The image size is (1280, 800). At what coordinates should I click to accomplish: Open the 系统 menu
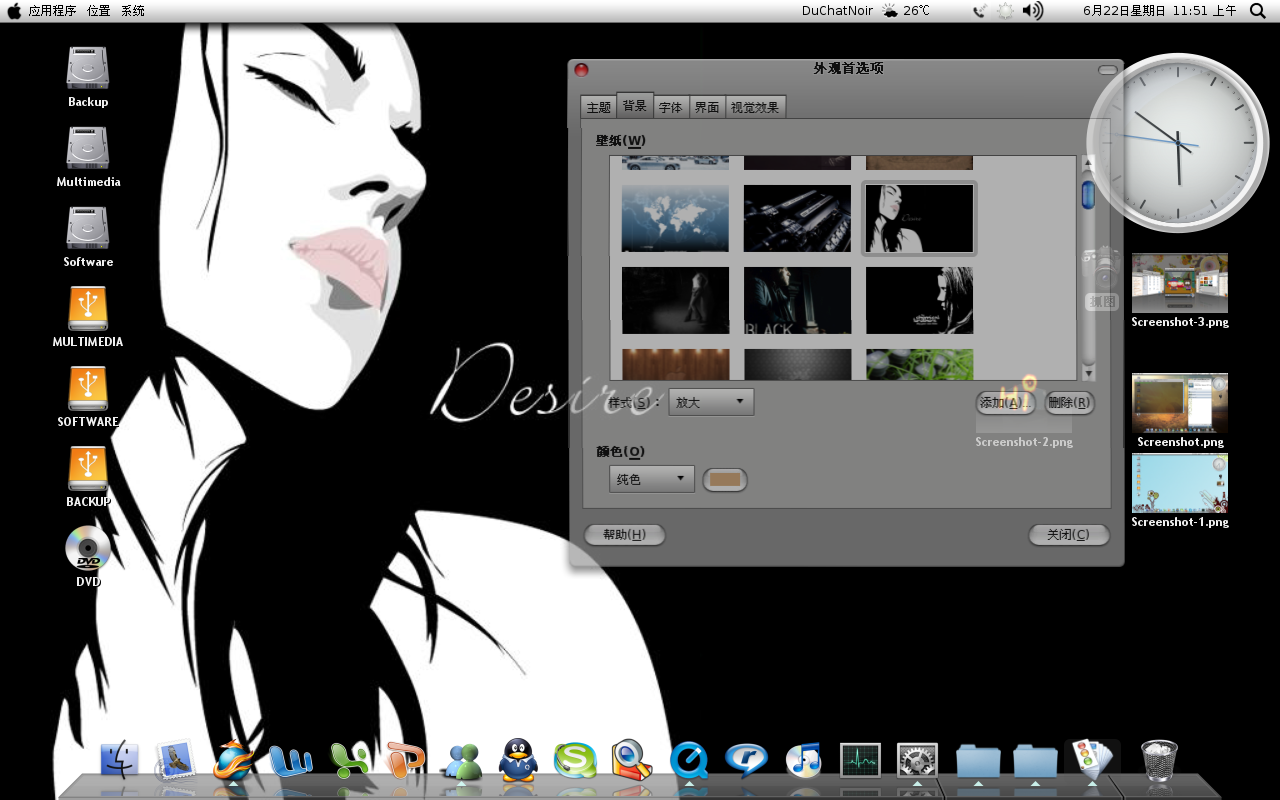pyautogui.click(x=133, y=11)
